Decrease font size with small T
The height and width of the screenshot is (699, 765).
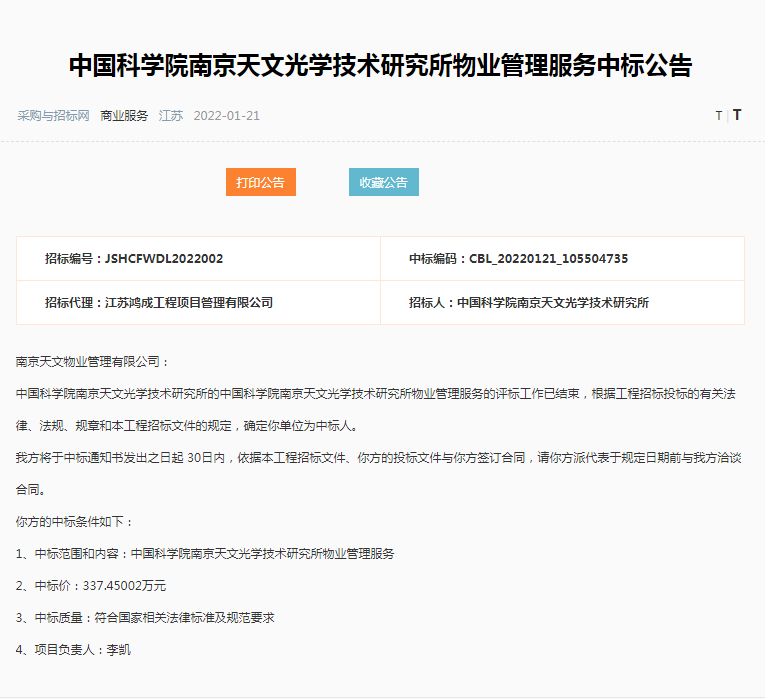click(x=718, y=116)
